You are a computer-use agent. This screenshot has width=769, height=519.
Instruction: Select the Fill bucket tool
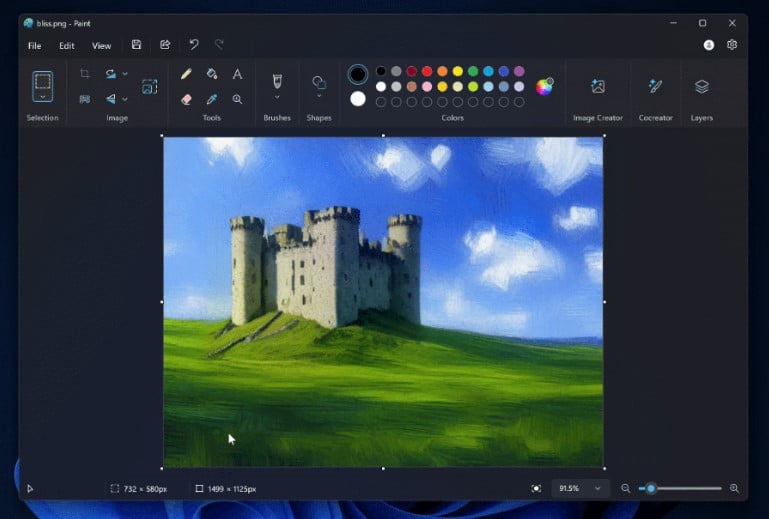pos(212,74)
